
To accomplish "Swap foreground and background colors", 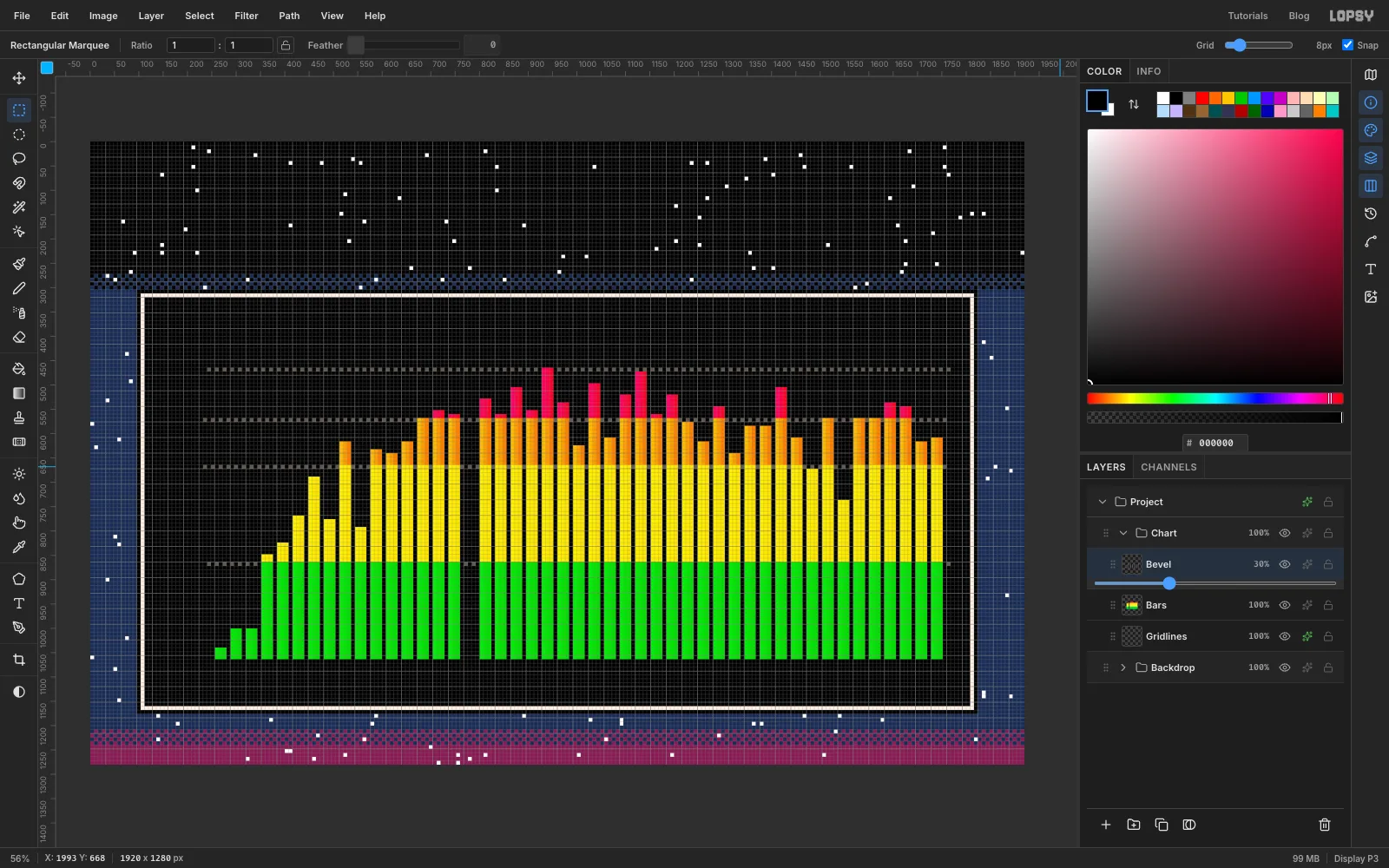I will pyautogui.click(x=1134, y=104).
